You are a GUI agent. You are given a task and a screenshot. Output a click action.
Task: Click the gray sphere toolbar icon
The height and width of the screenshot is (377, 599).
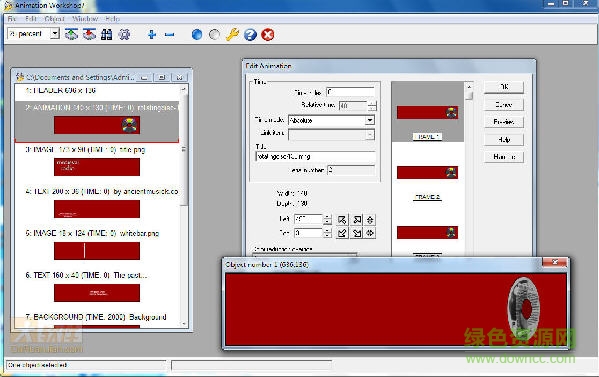point(214,34)
